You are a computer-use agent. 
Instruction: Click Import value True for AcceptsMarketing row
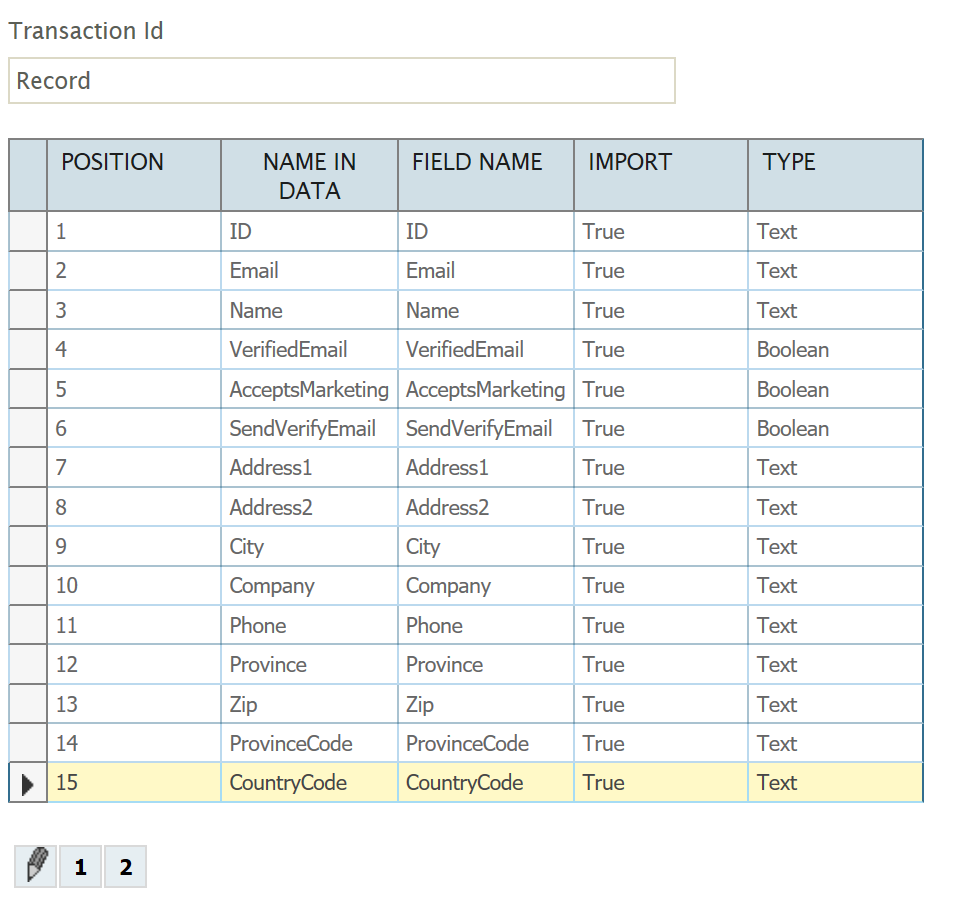603,389
